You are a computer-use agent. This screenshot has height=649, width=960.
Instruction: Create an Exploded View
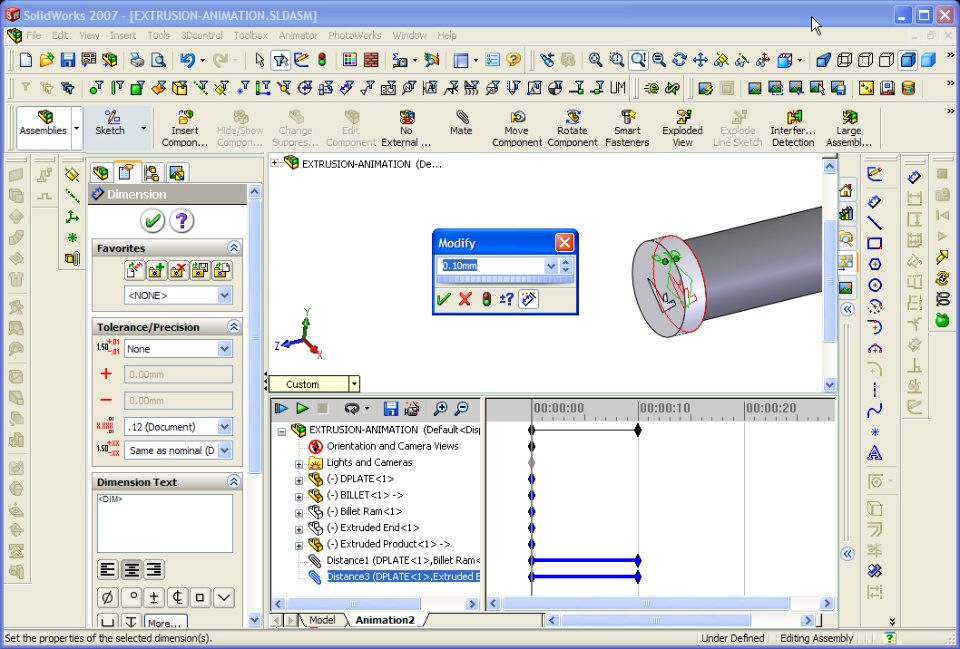click(682, 129)
